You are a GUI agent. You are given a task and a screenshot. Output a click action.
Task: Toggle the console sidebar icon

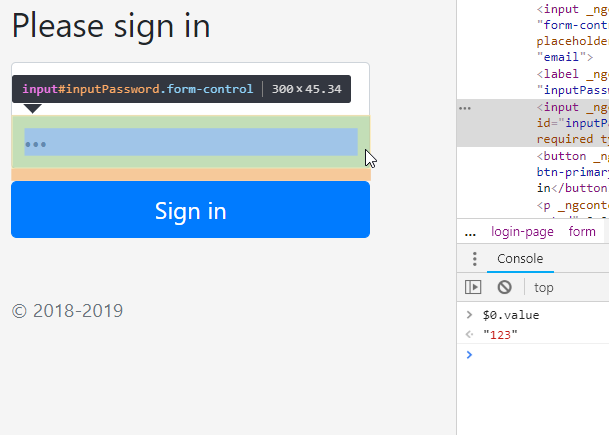473,287
